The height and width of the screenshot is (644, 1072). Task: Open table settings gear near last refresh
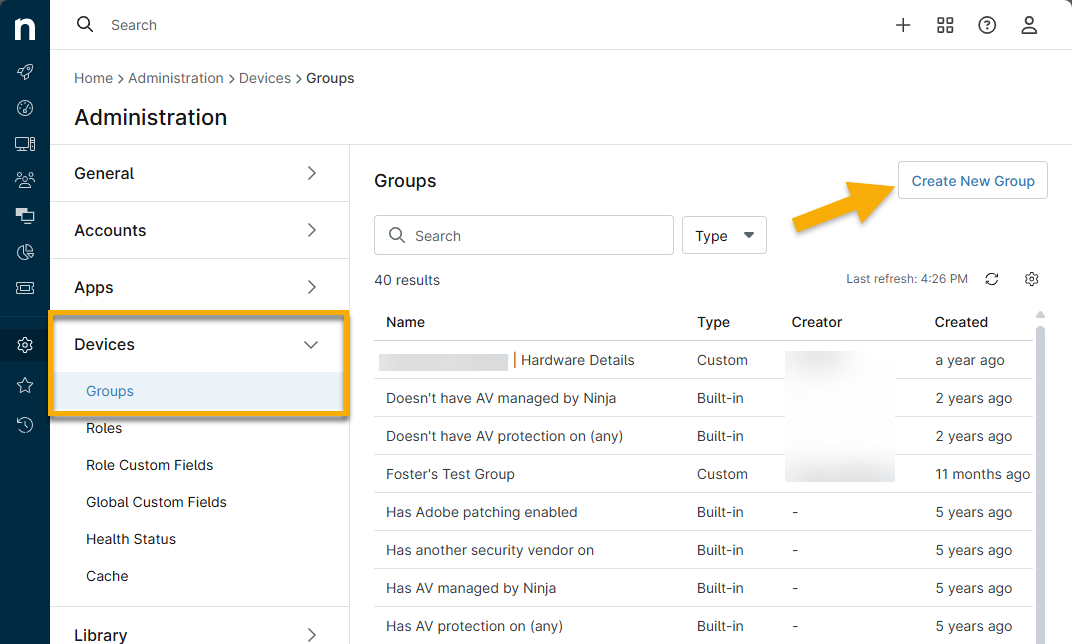point(1032,280)
